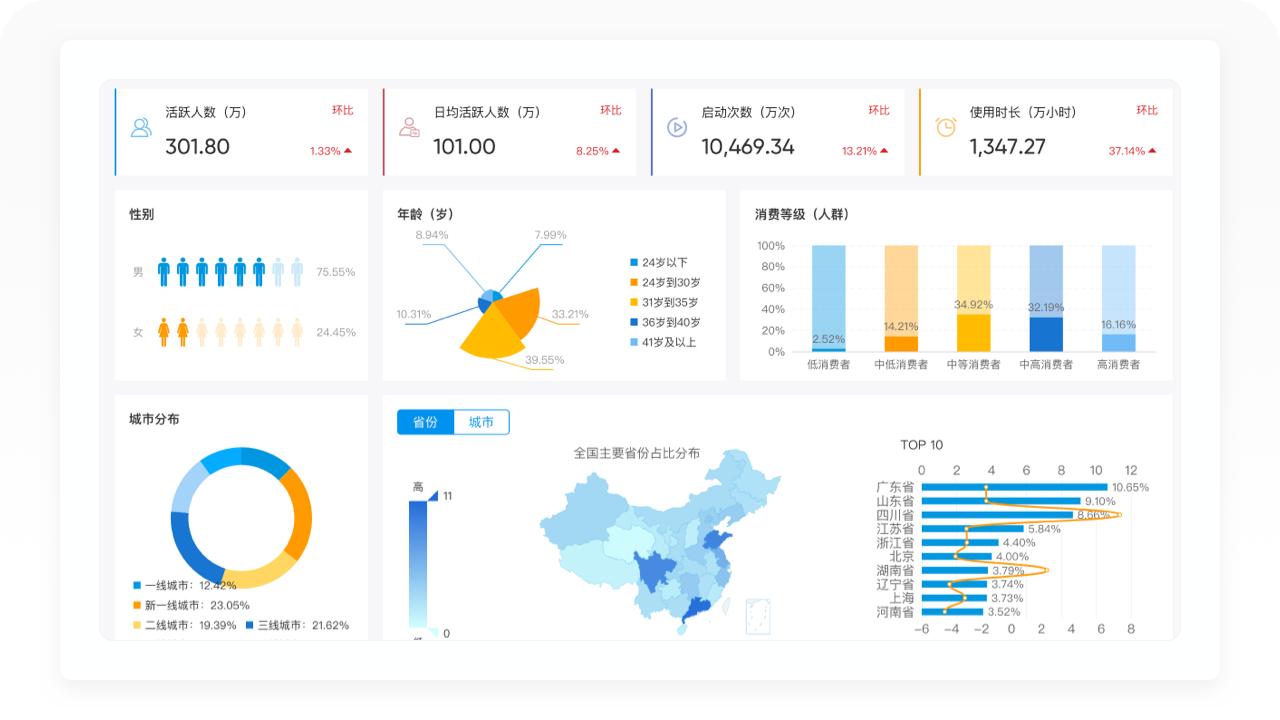Viewport: 1280px width, 720px height.
Task: Click the 75.55% male percentage
Action: click(x=336, y=272)
